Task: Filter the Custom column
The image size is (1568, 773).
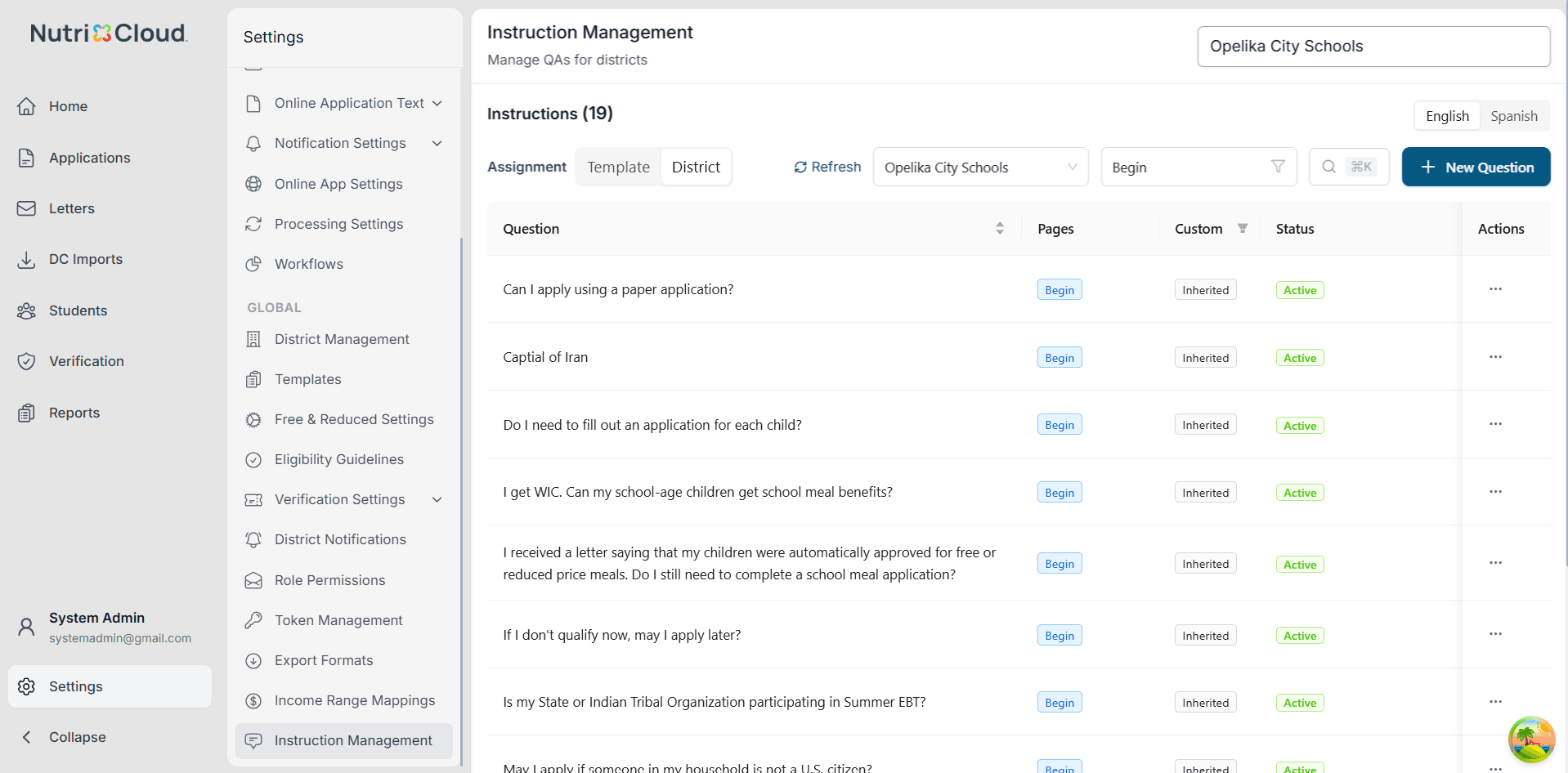Action: coord(1243,229)
